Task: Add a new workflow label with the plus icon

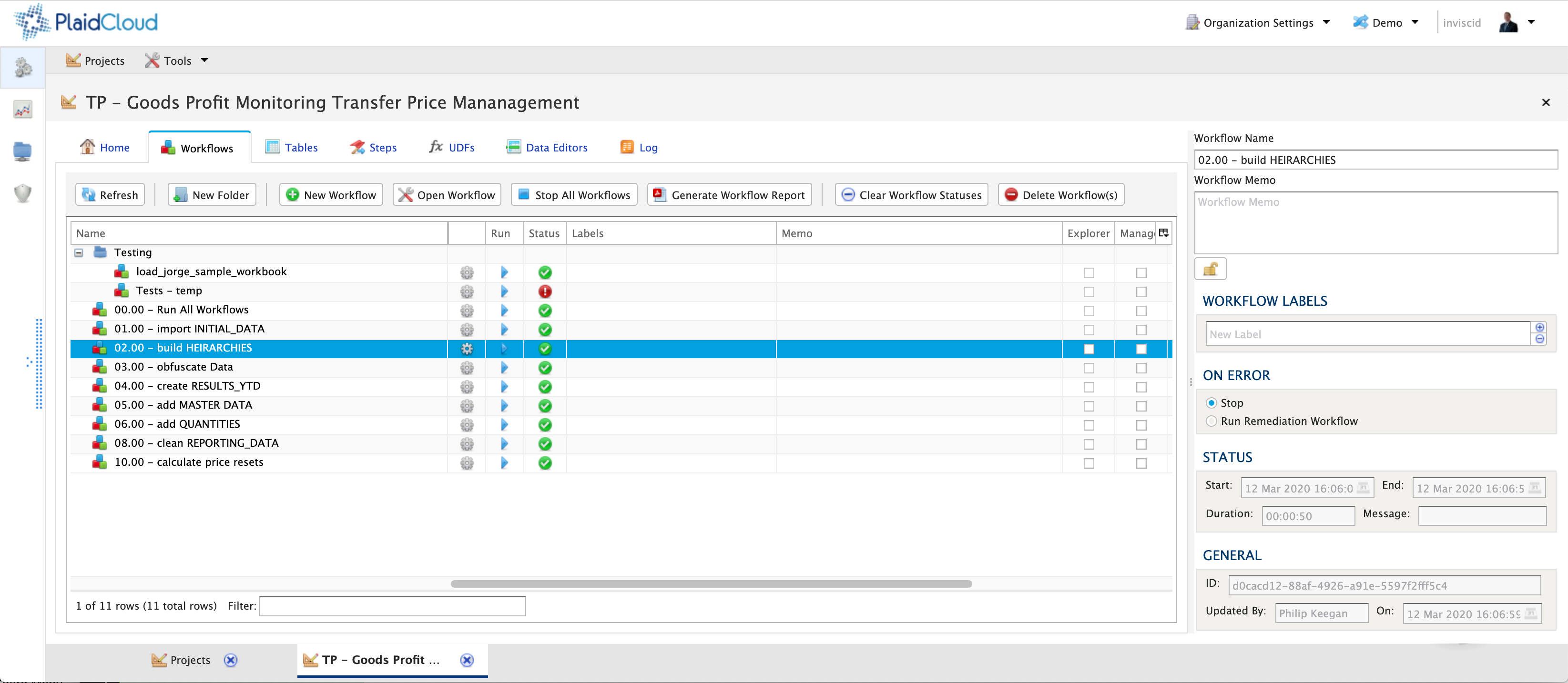Action: (1539, 327)
